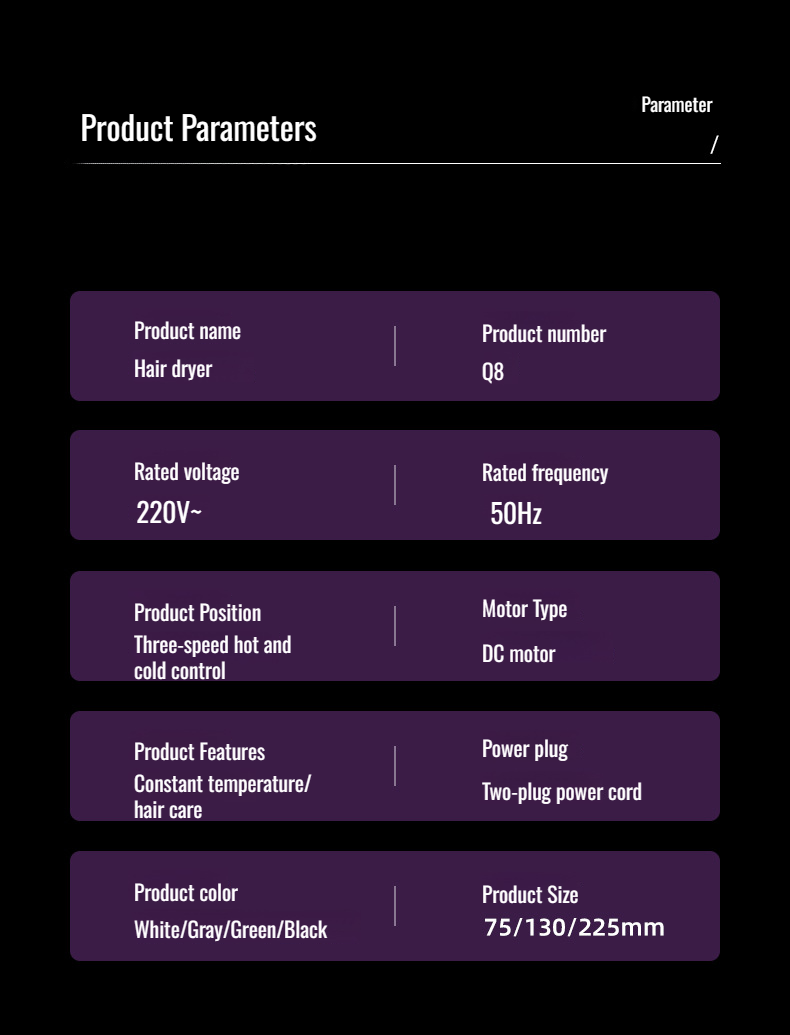Click the small Parameter label at top right

coord(676,105)
